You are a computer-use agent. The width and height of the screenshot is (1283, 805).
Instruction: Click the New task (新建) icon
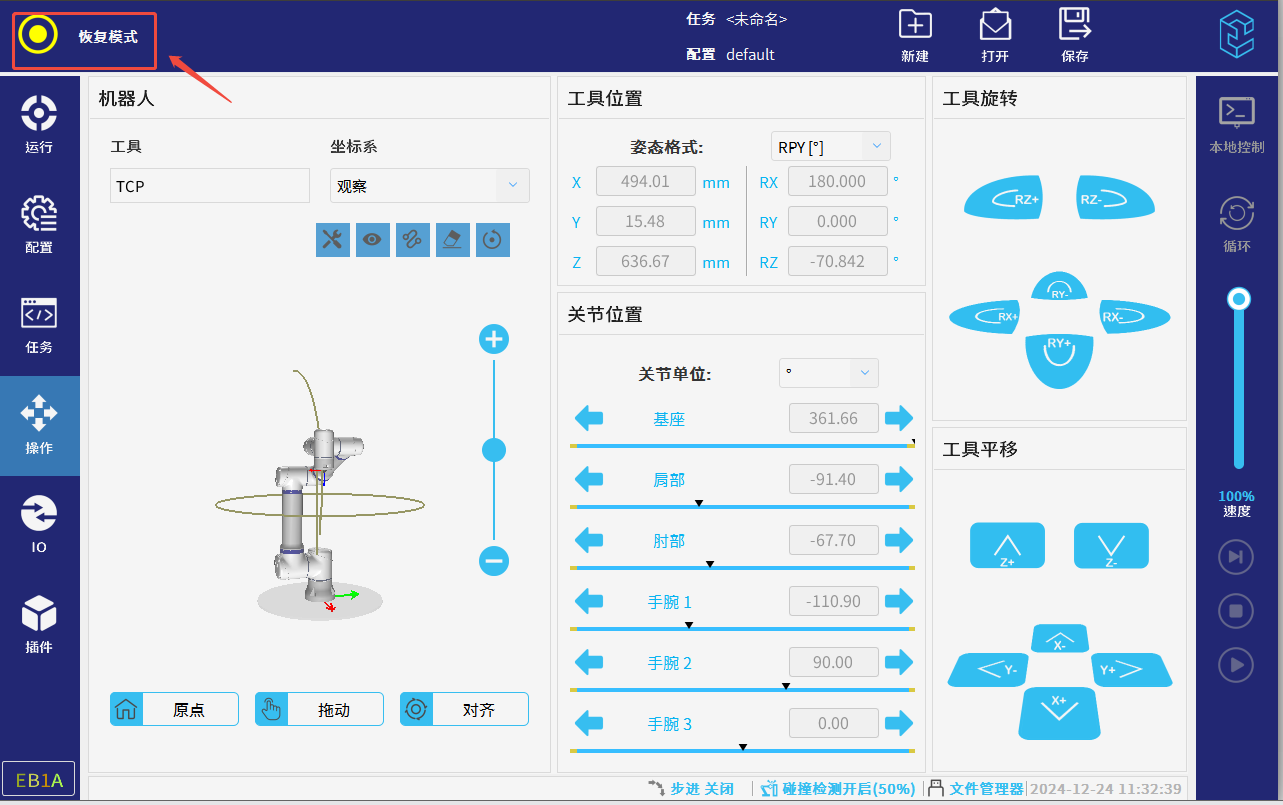(914, 25)
